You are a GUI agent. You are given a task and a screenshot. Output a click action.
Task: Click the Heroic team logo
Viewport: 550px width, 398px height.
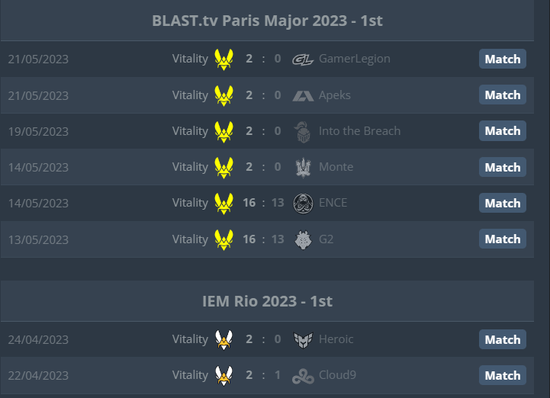coord(303,339)
